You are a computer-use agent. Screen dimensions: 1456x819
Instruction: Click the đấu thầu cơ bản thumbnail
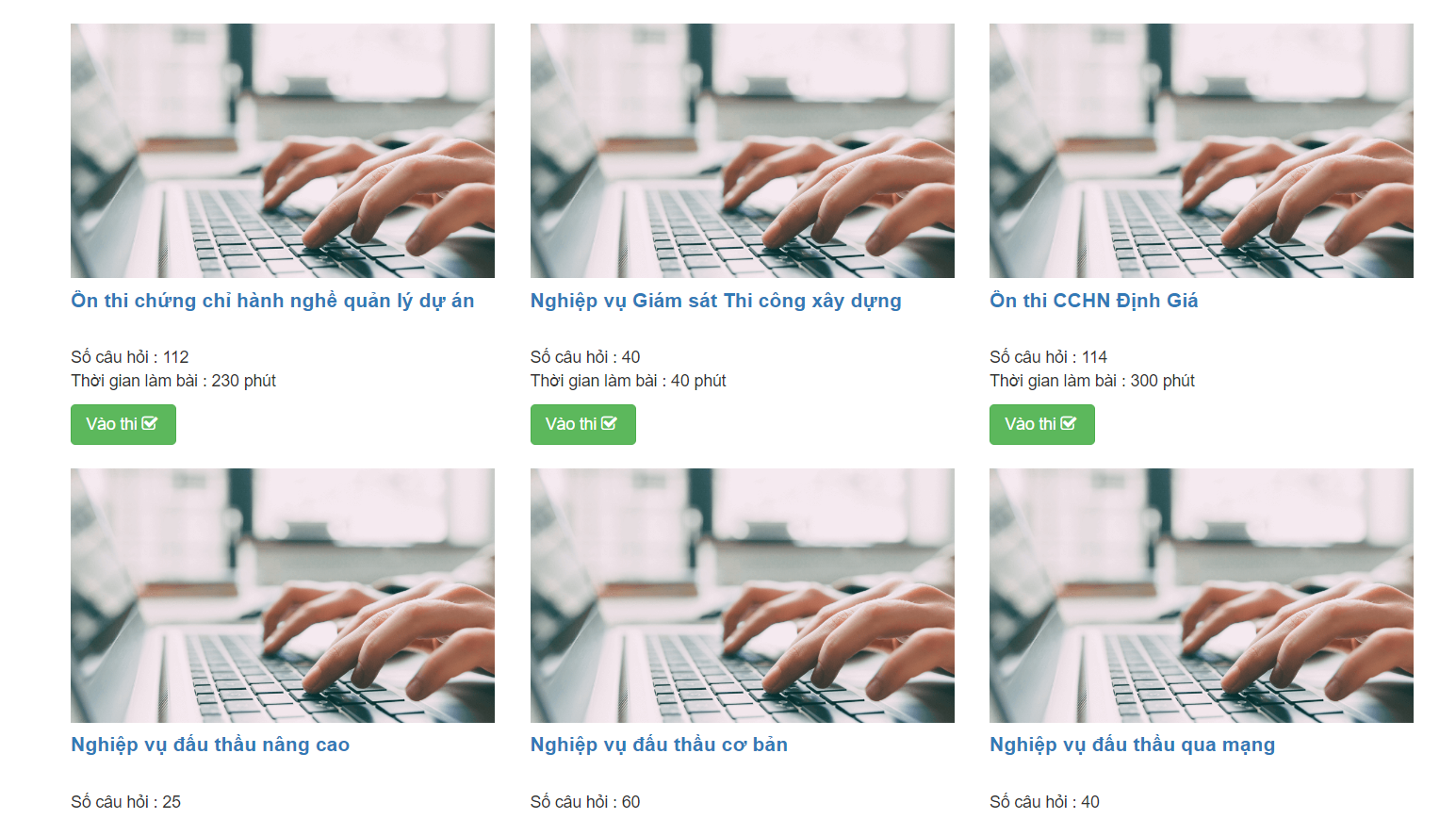pos(743,596)
